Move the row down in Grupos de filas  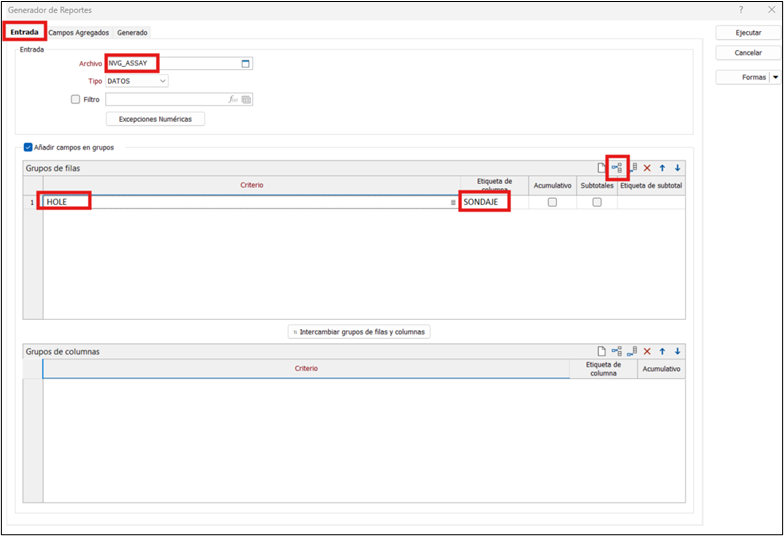677,168
